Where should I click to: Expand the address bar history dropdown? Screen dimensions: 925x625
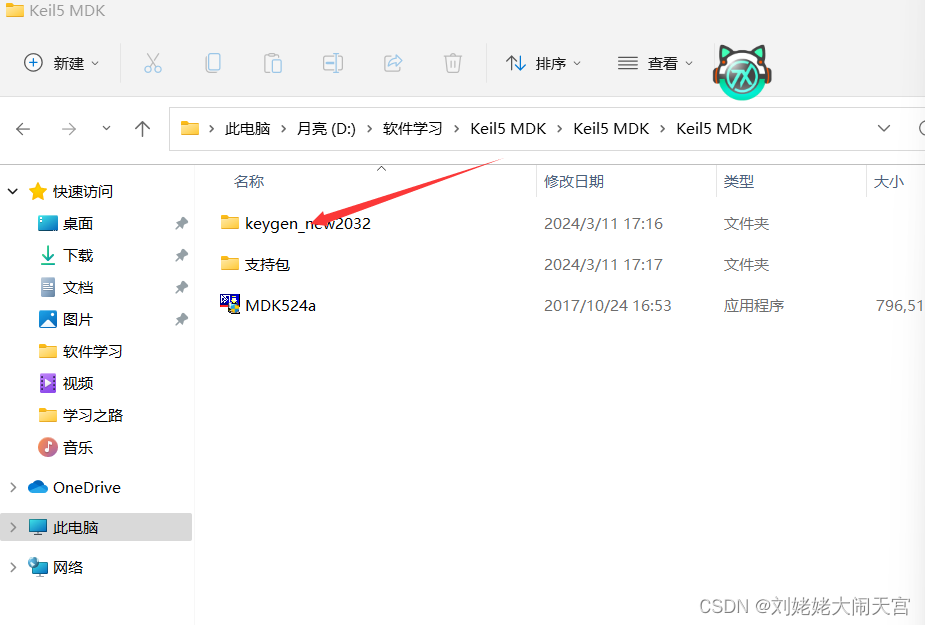pos(884,128)
